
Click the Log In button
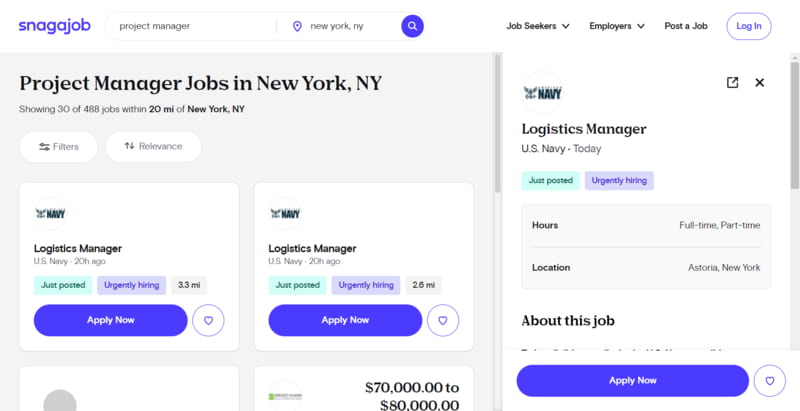click(748, 26)
